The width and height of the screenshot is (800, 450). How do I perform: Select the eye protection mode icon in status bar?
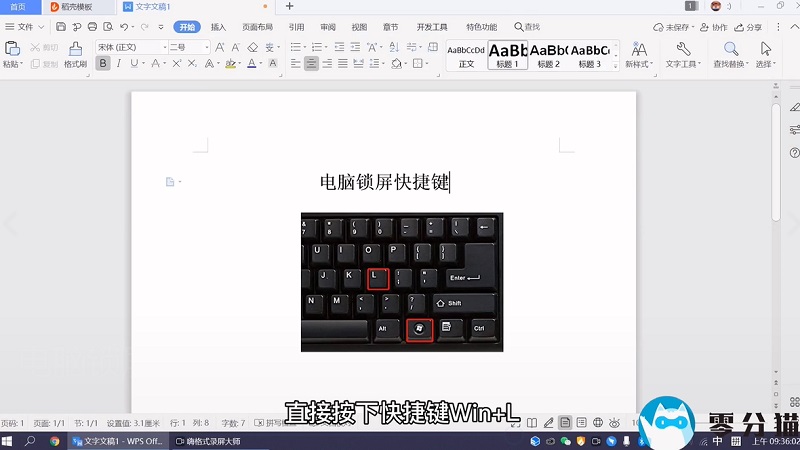tap(616, 423)
